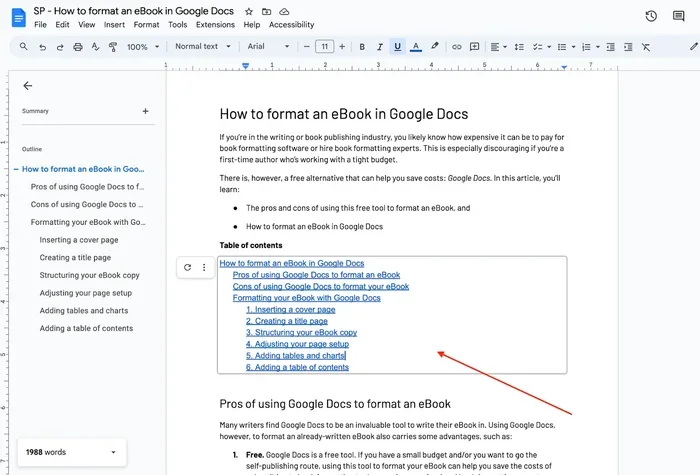Screen dimensions: 700x475
Task: Open table of contents more options
Action: click(x=204, y=267)
